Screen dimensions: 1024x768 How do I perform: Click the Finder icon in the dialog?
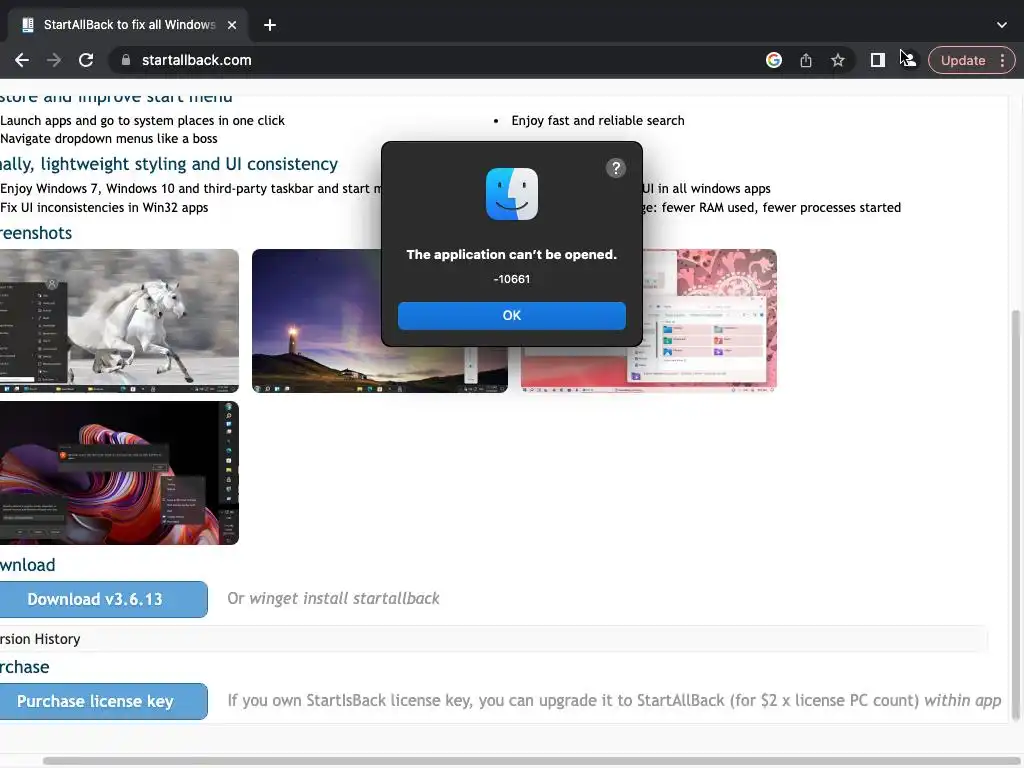coord(512,194)
